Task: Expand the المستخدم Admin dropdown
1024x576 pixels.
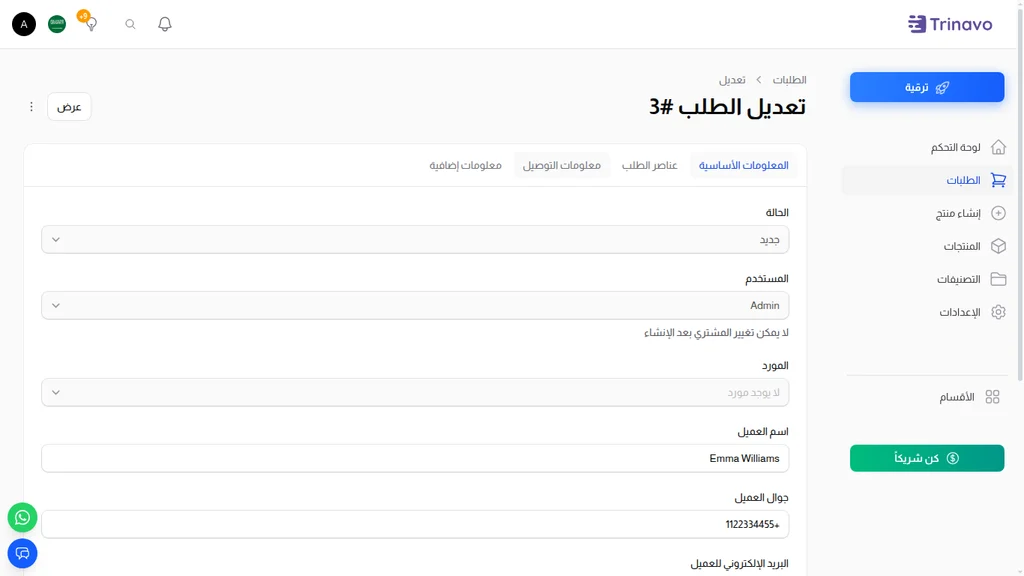Action: click(415, 306)
